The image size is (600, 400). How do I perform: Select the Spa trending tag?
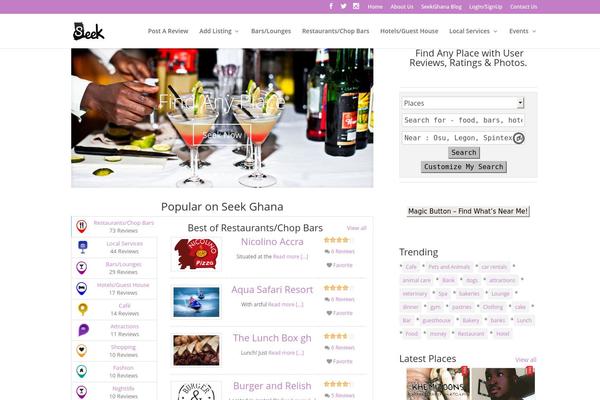443,294
